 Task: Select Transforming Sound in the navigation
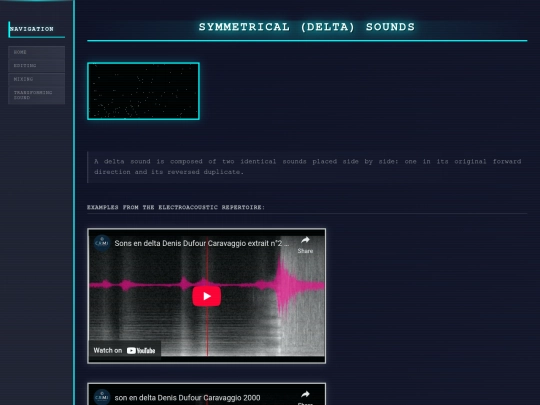click(x=36, y=95)
